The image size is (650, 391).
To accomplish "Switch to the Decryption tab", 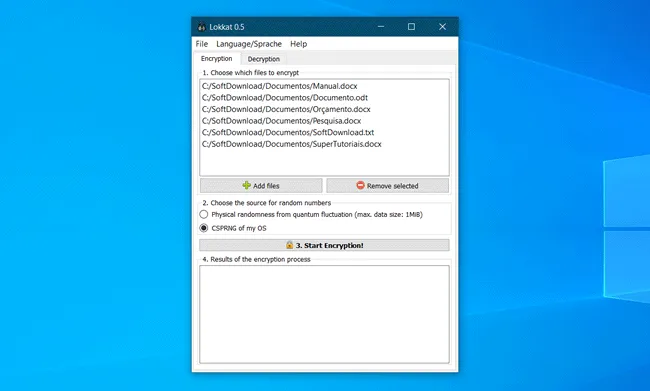I will tap(264, 59).
